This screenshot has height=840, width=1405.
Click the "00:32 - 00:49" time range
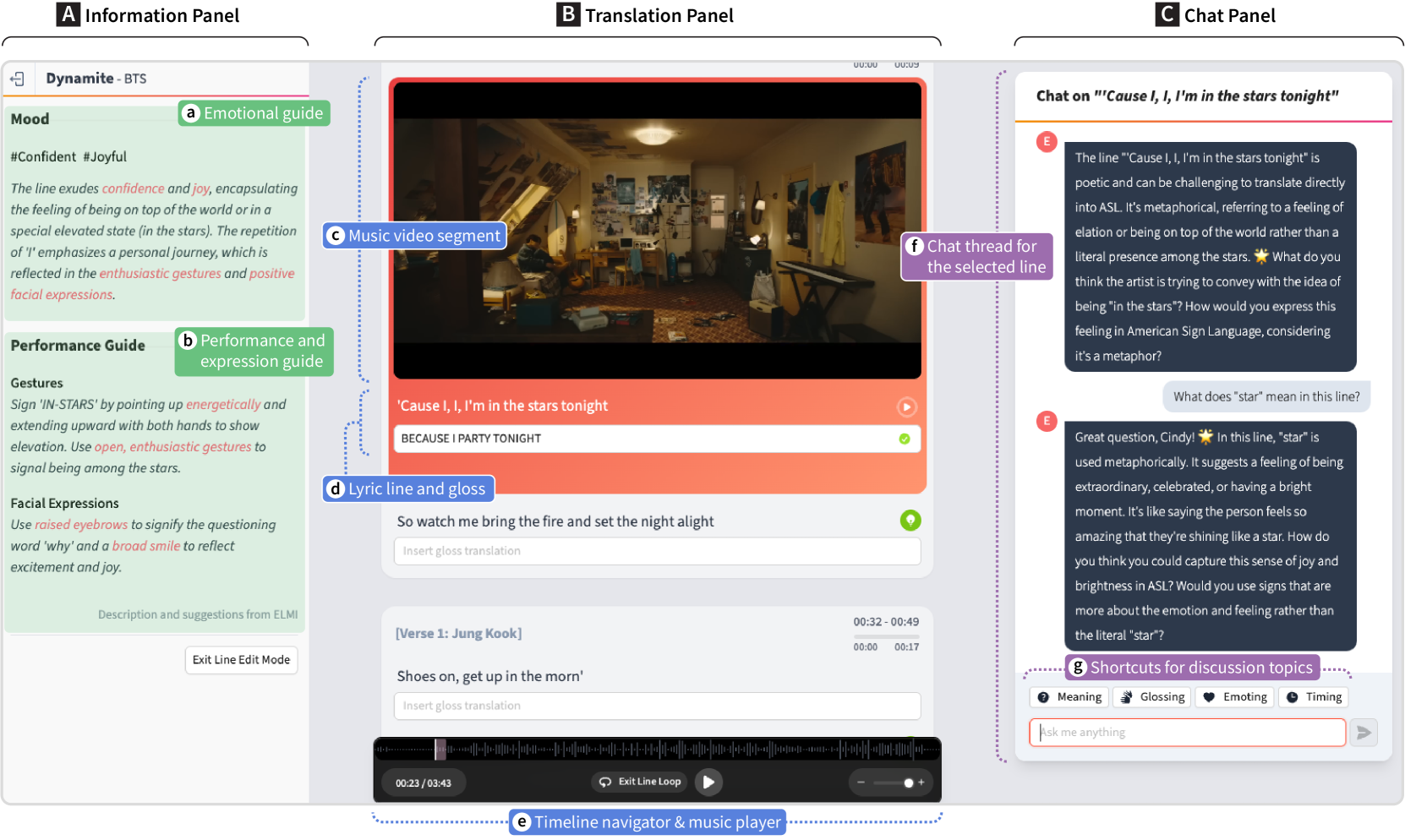886,622
